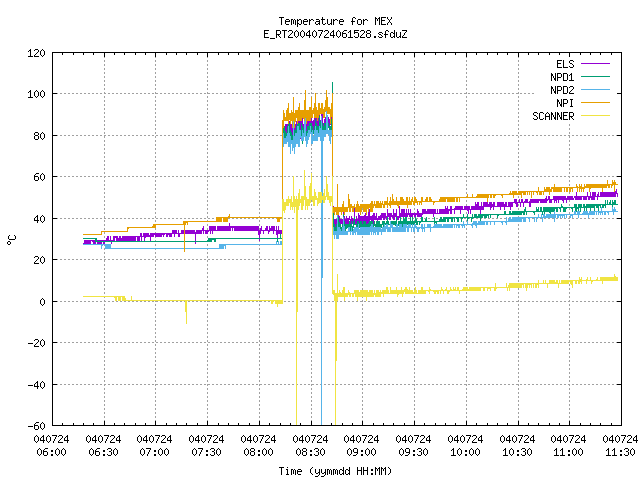Click the purple ELS legend line sample
The width and height of the screenshot is (640, 480).
click(x=595, y=64)
